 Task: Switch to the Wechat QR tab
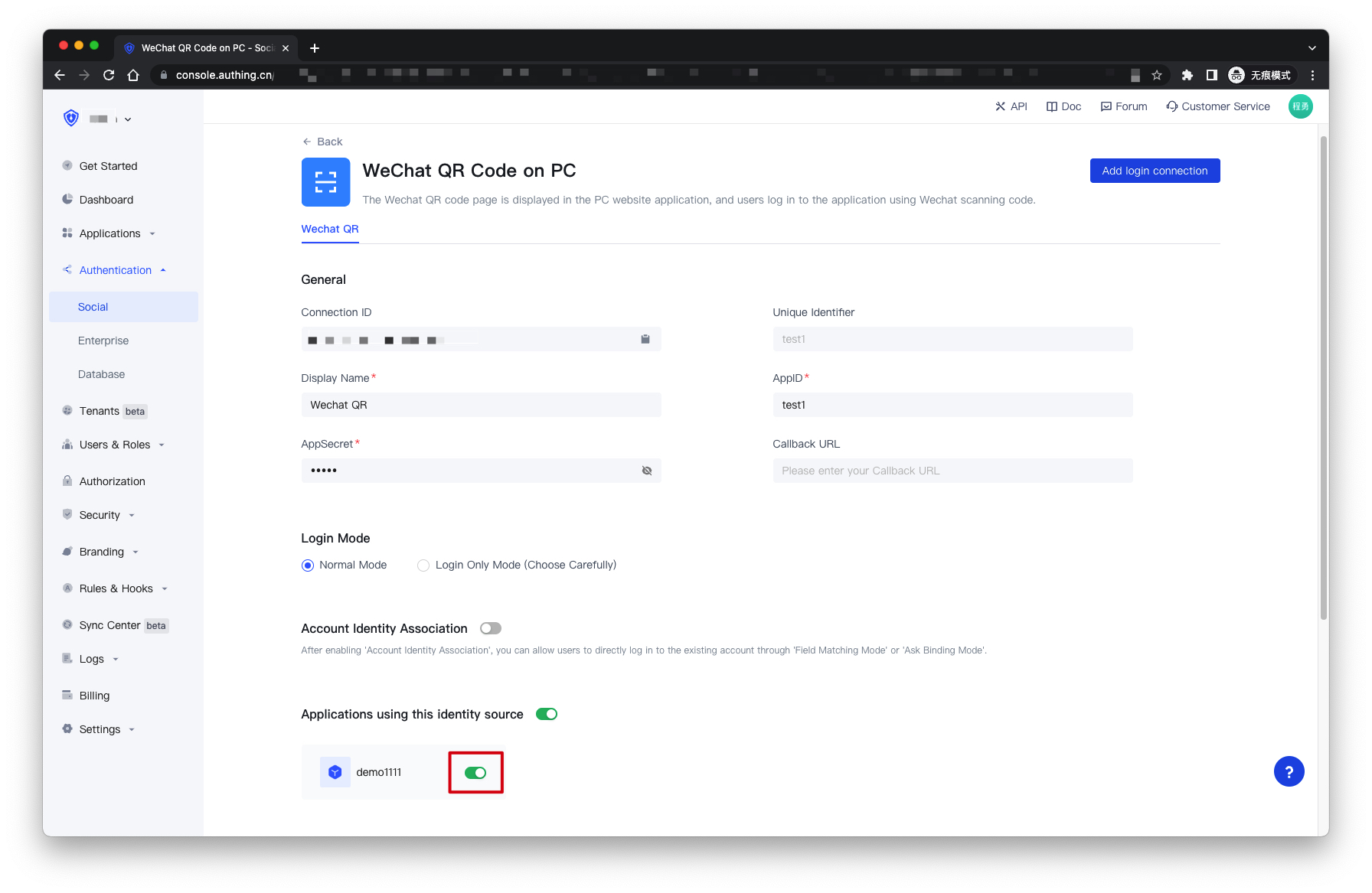pyautogui.click(x=330, y=229)
